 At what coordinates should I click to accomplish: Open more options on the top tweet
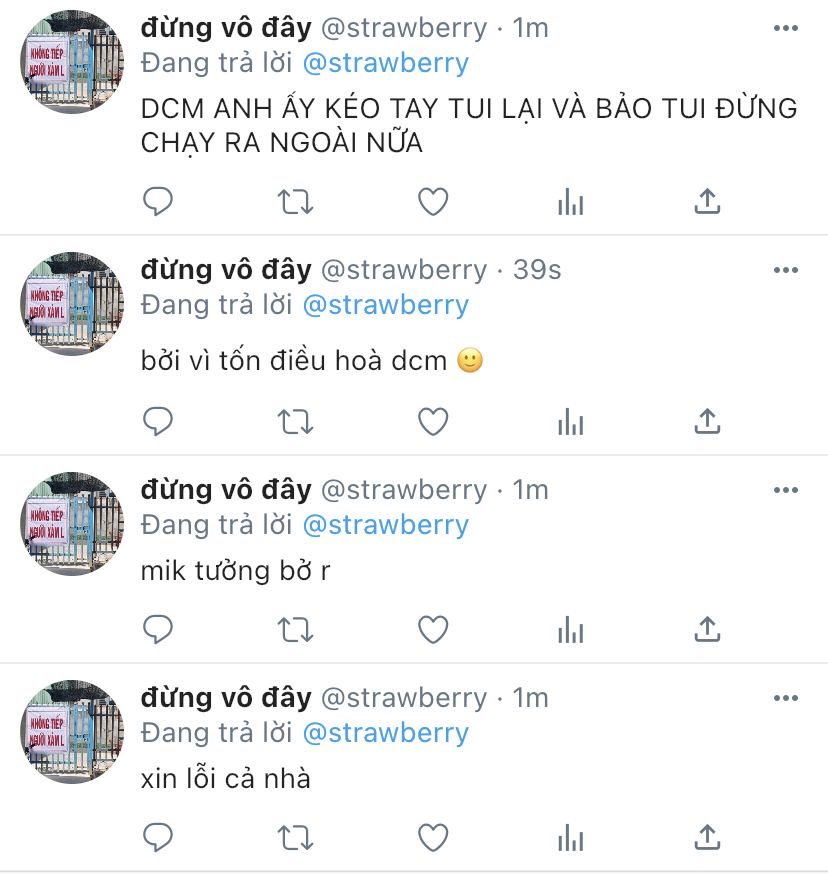[786, 28]
